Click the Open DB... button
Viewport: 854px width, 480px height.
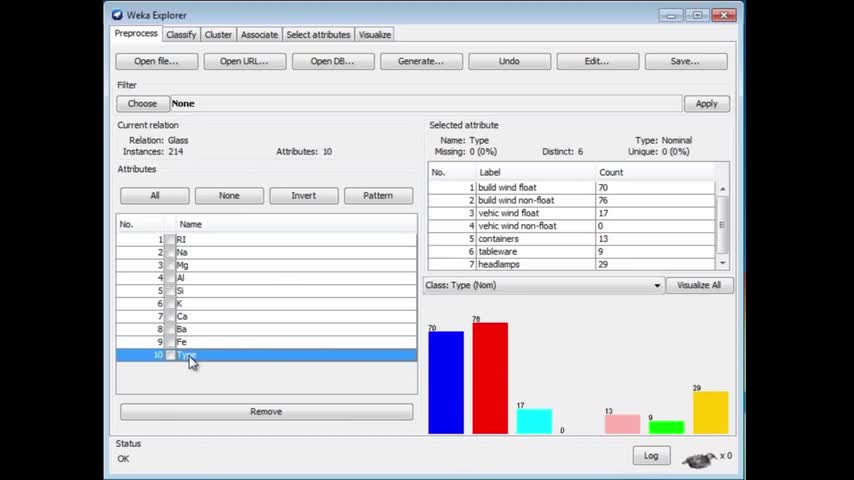click(333, 61)
